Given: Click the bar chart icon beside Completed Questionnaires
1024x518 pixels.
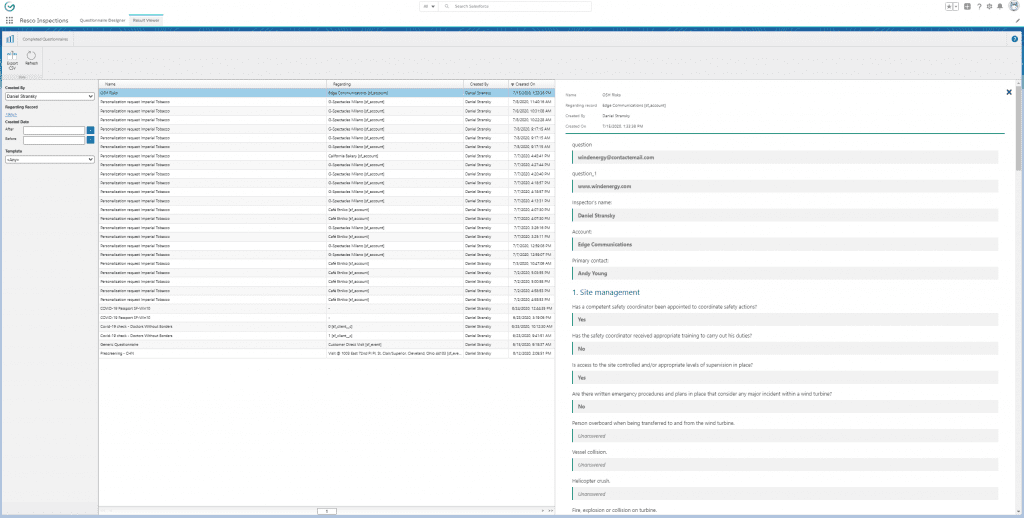Looking at the screenshot, I should tap(10, 39).
